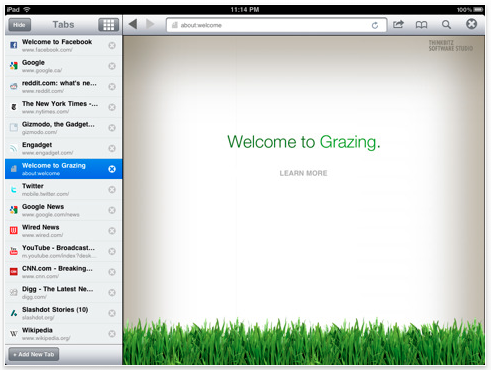Tap the Wi-Fi icon in status bar
The height and width of the screenshot is (370, 491).
click(27, 10)
